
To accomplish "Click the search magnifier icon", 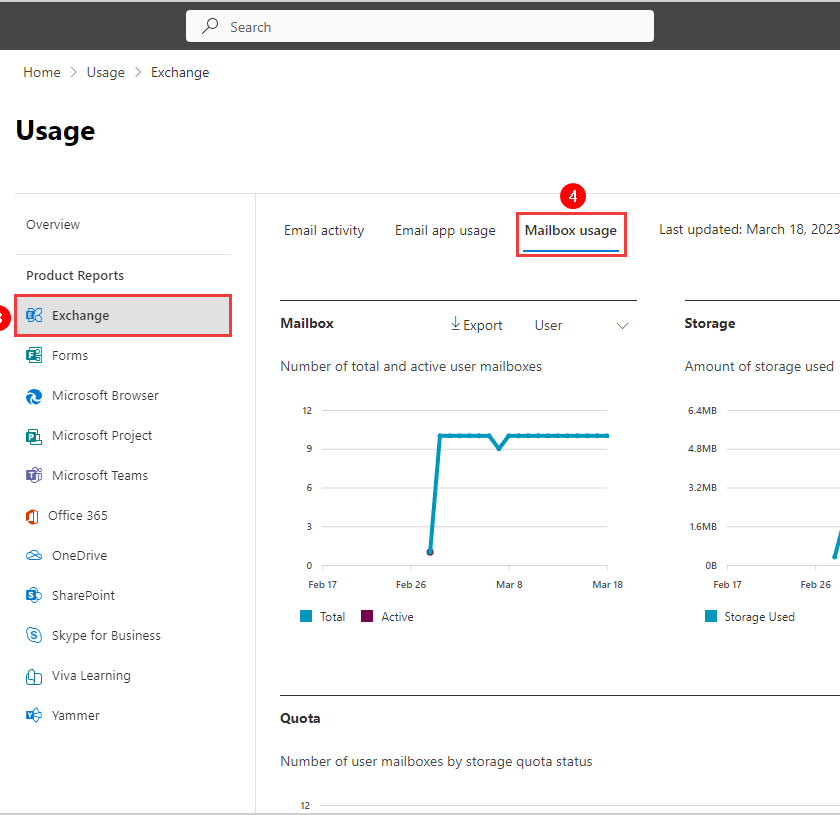I will pos(210,26).
